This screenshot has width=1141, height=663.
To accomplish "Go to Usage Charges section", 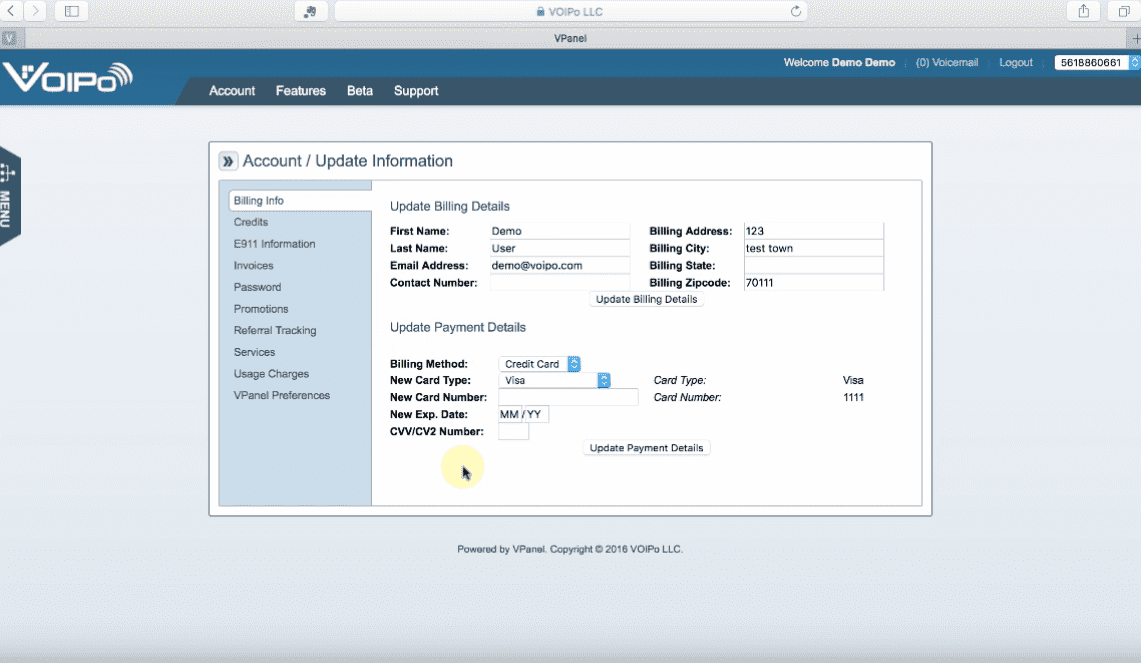I will pyautogui.click(x=271, y=374).
